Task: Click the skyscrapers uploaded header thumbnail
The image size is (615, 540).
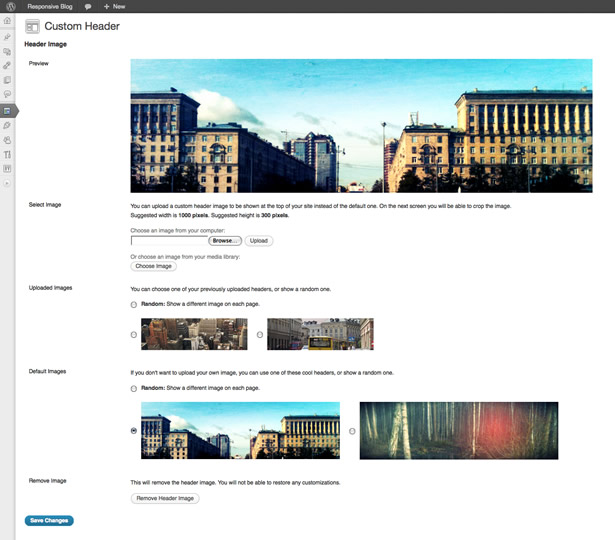Action: click(194, 334)
